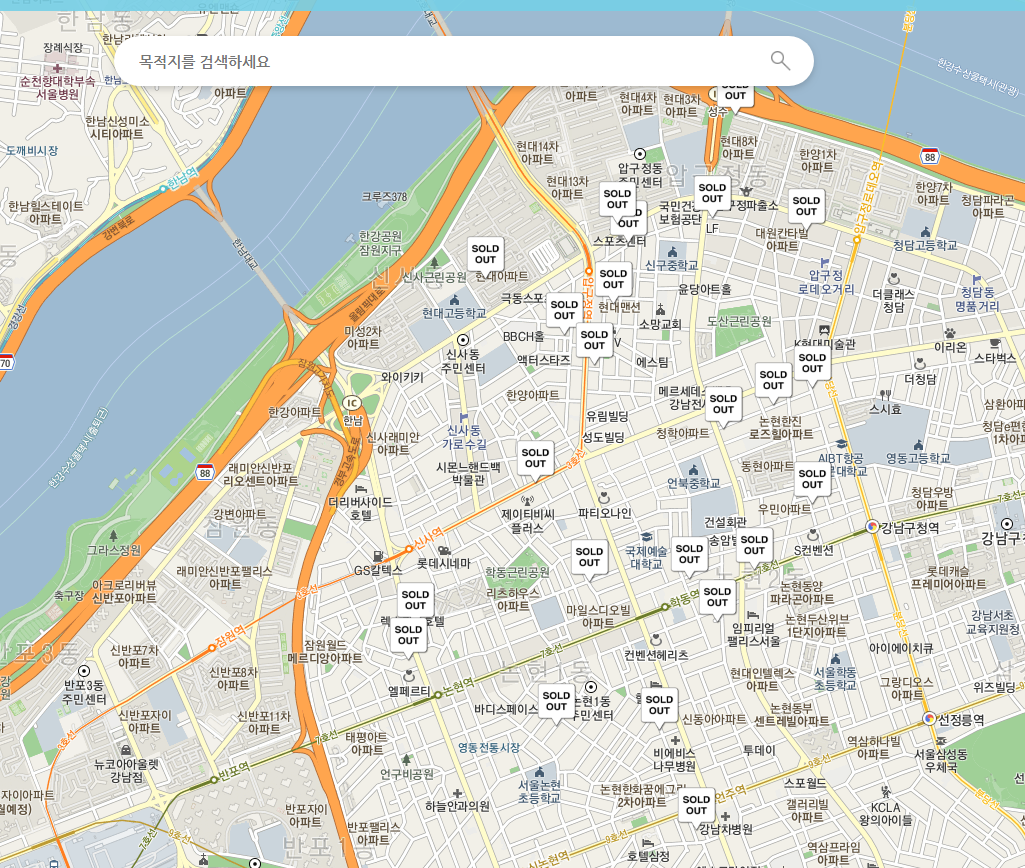Select SOLD OUT marker above 국민건강보험공단
This screenshot has height=868, width=1025.
pos(712,193)
